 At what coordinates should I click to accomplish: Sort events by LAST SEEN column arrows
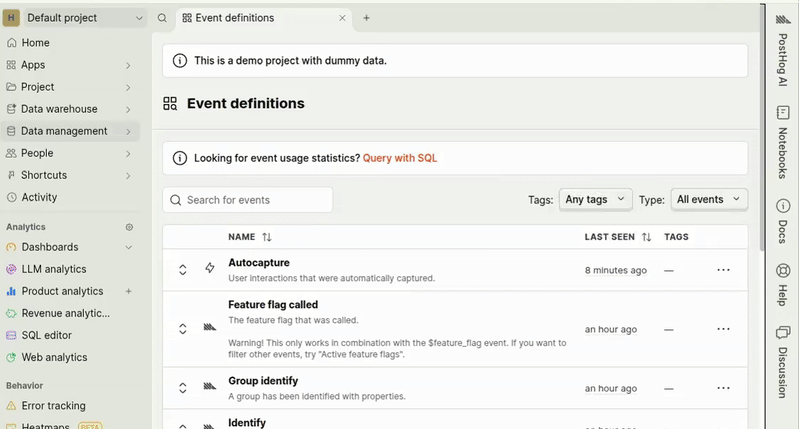646,237
